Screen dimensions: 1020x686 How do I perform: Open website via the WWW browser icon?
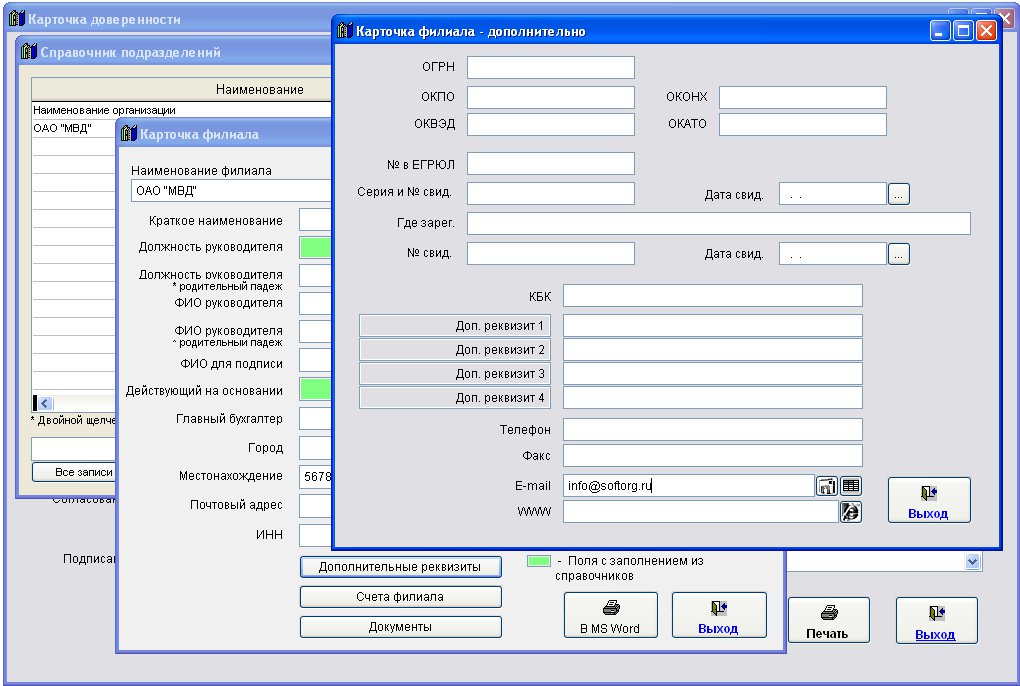click(x=851, y=512)
